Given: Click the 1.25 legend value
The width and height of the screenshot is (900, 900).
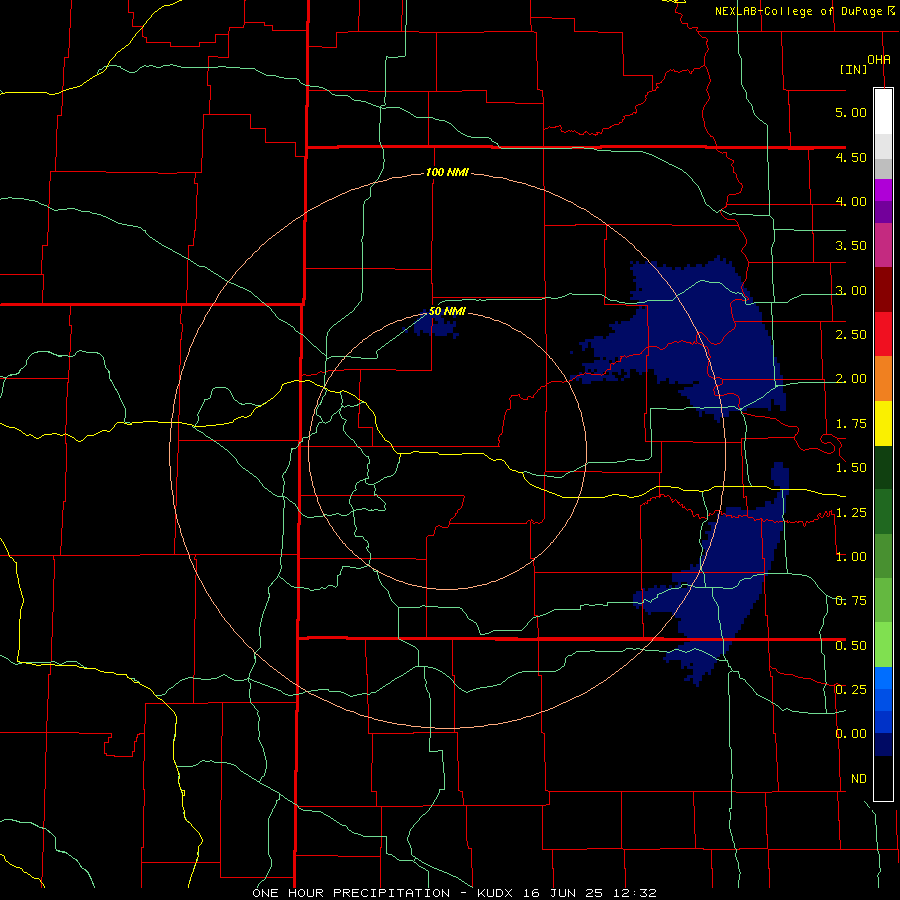Looking at the screenshot, I should point(851,513).
